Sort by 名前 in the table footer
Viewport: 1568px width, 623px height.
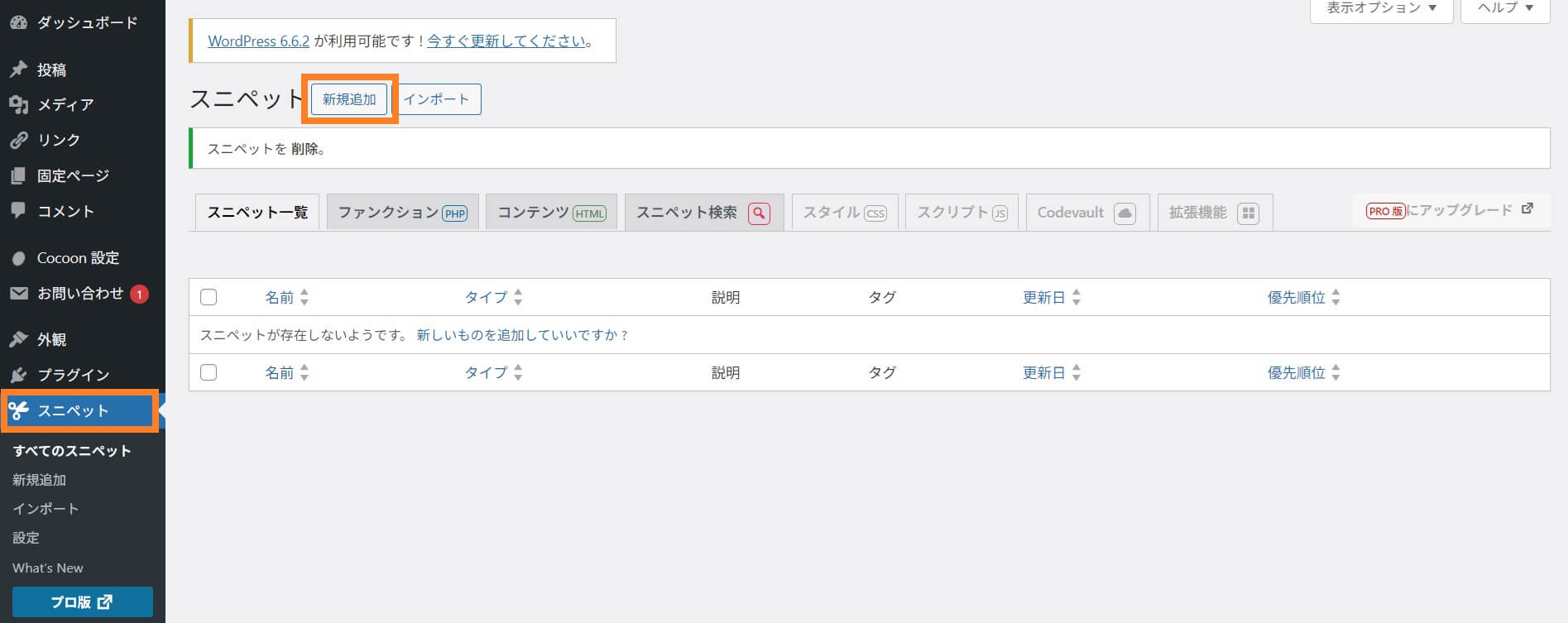[x=286, y=372]
